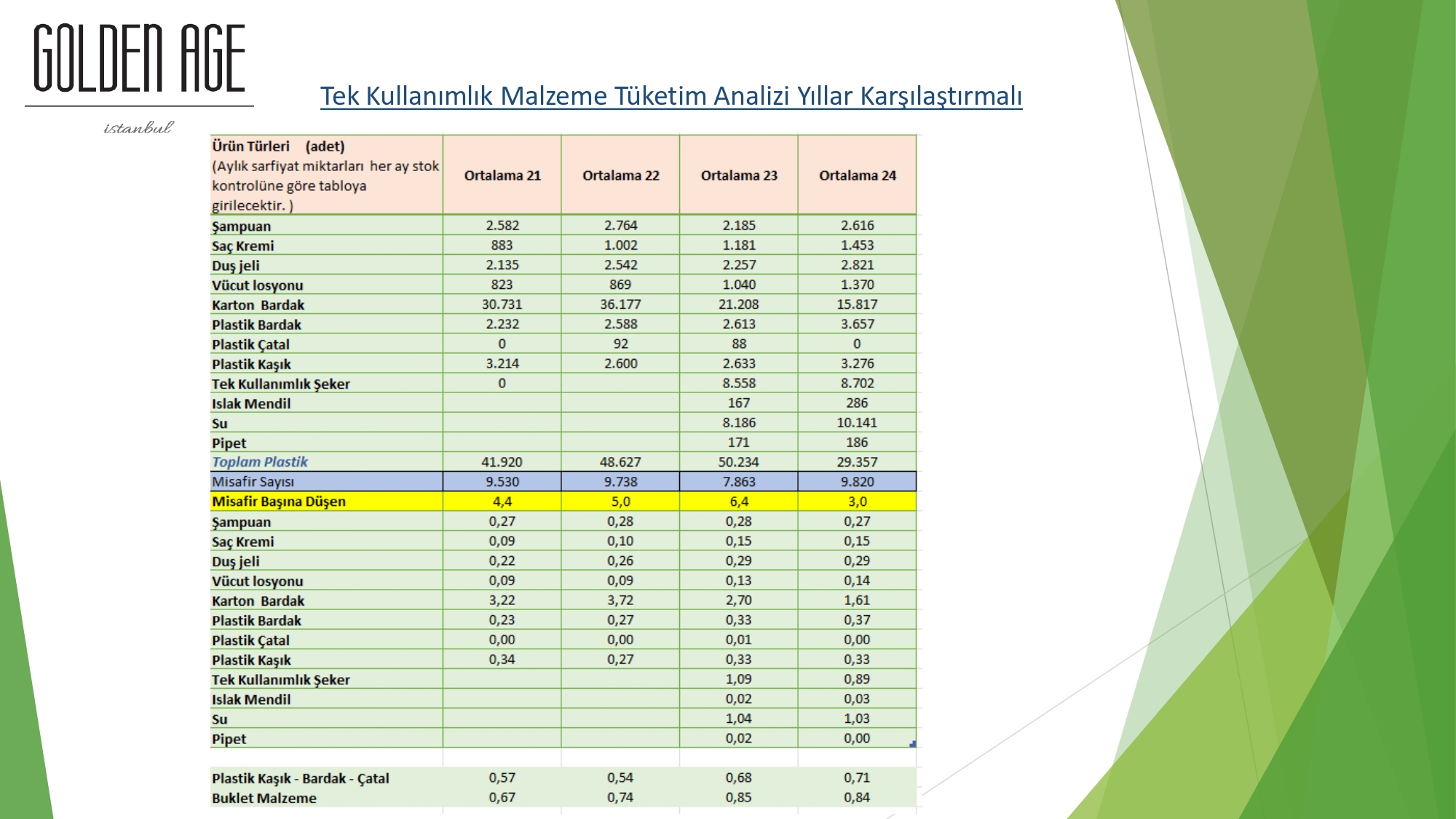Click Plastik Çatal value 92
The width and height of the screenshot is (1456, 819).
click(620, 343)
